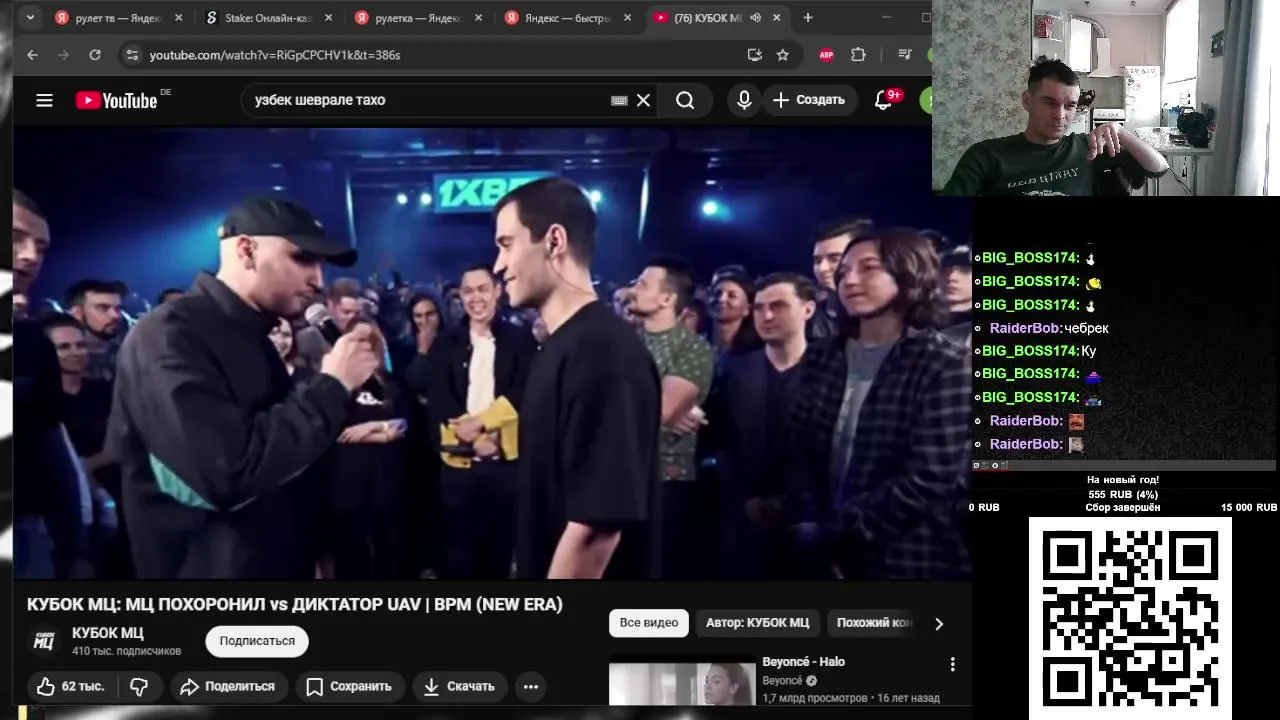1280x720 pixels.
Task: Reload the current page
Action: tap(95, 55)
